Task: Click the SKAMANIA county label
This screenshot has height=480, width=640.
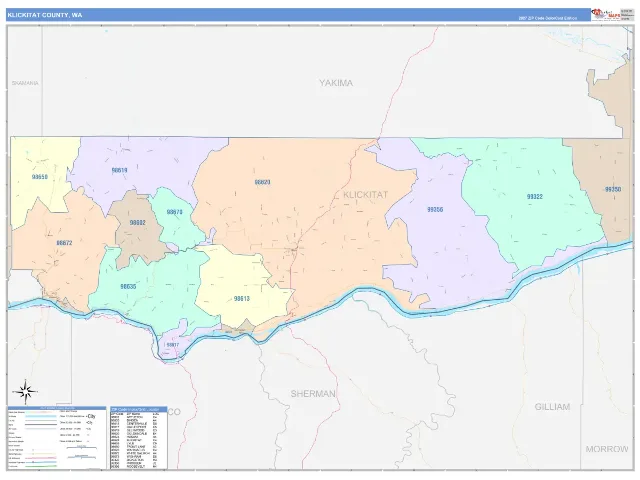Action: 25,83
